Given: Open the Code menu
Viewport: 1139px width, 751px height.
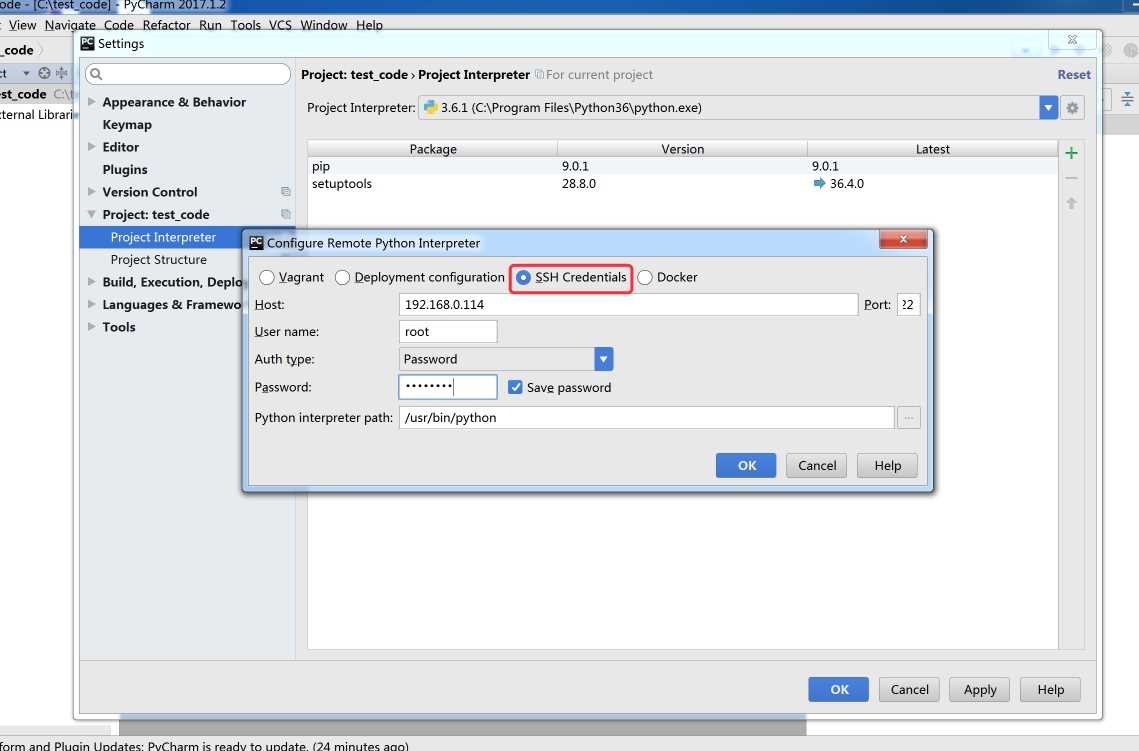Looking at the screenshot, I should (x=118, y=25).
